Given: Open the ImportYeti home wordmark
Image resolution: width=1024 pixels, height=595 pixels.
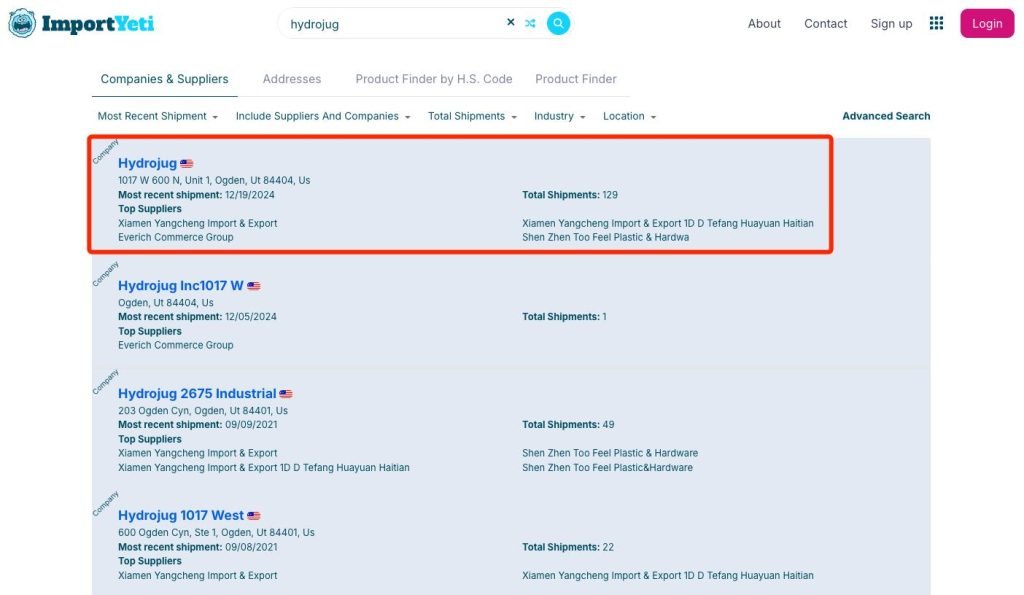Looking at the screenshot, I should [98, 24].
